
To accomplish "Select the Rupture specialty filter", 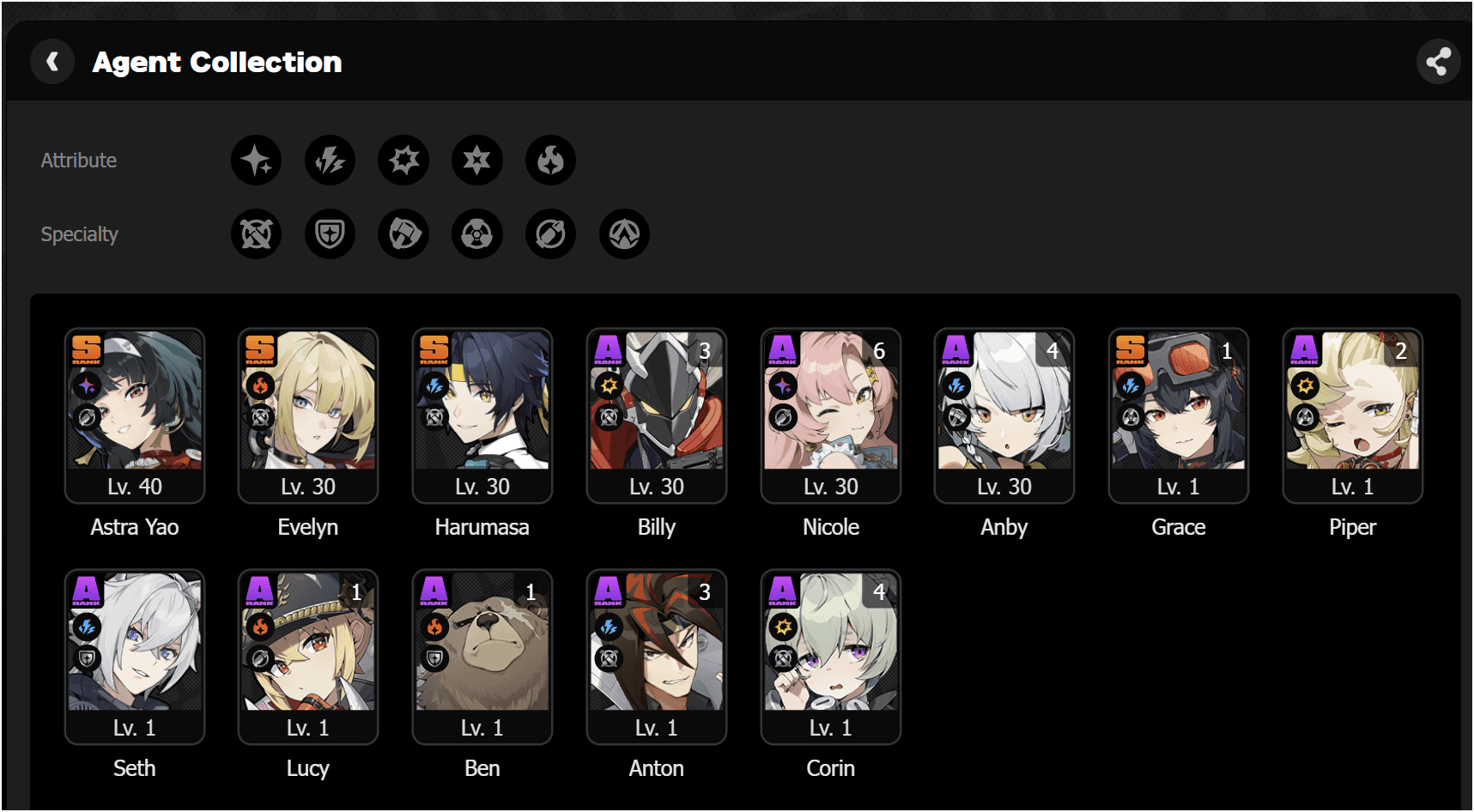I will point(624,234).
